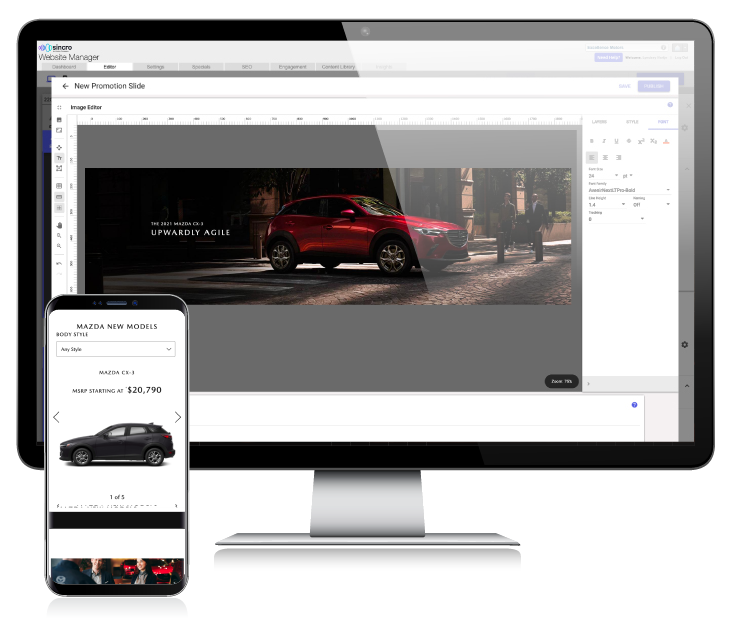Select the Text tool in Image Editor toolbar

click(x=59, y=158)
